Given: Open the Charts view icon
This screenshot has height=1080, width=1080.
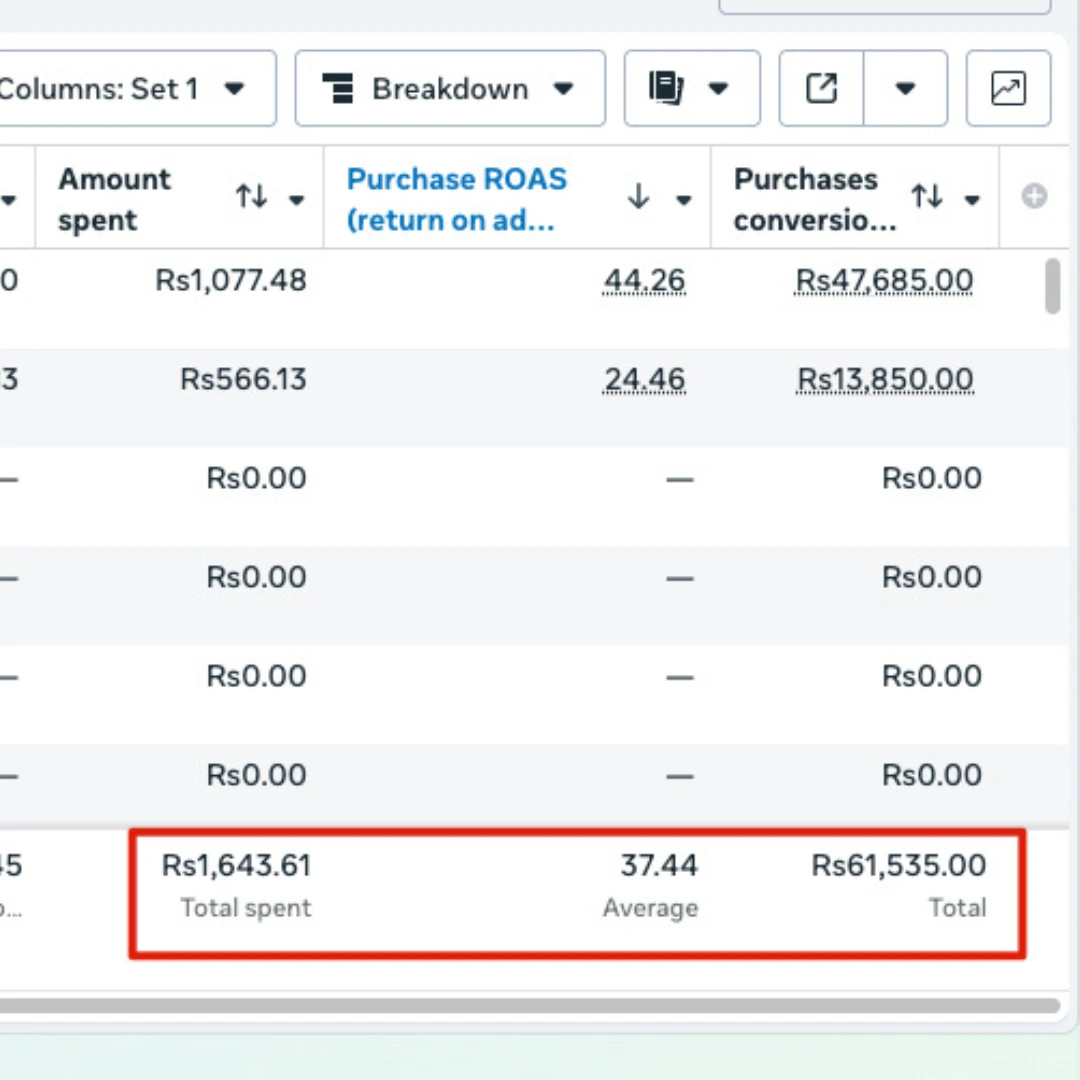Looking at the screenshot, I should pos(1008,89).
